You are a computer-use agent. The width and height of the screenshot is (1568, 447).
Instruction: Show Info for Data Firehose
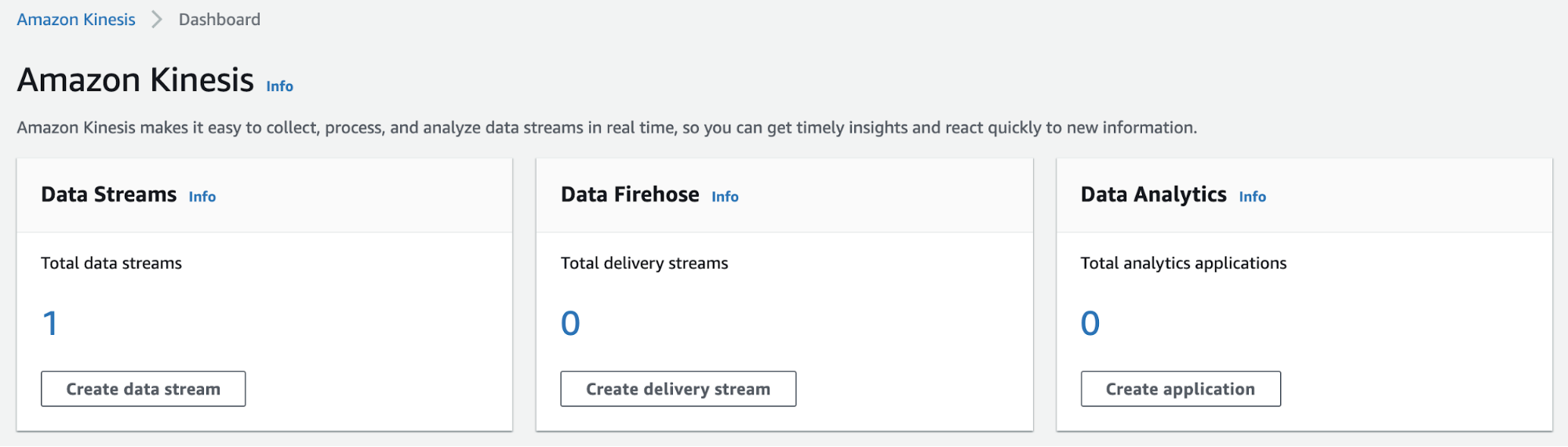point(726,197)
